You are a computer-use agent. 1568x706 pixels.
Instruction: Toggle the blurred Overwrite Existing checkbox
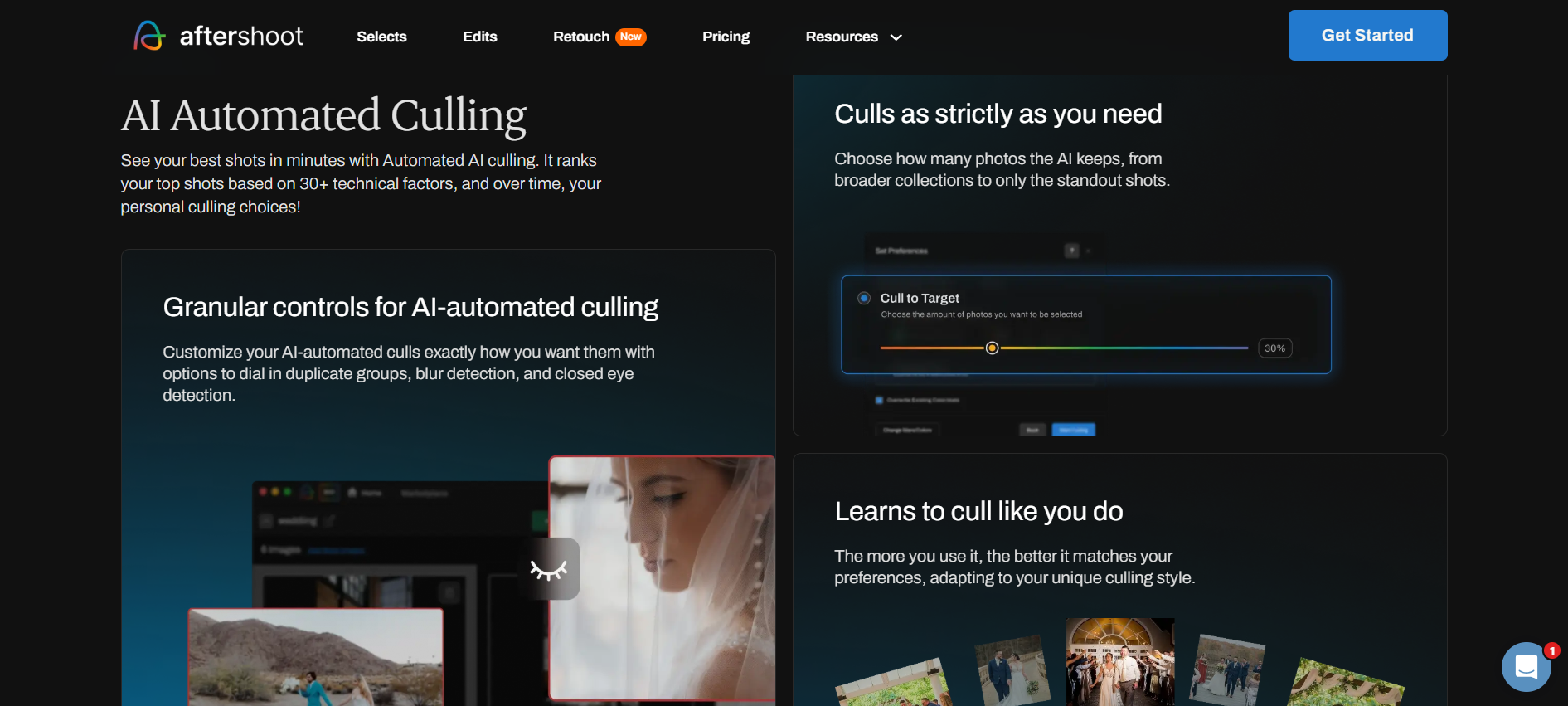coord(879,400)
